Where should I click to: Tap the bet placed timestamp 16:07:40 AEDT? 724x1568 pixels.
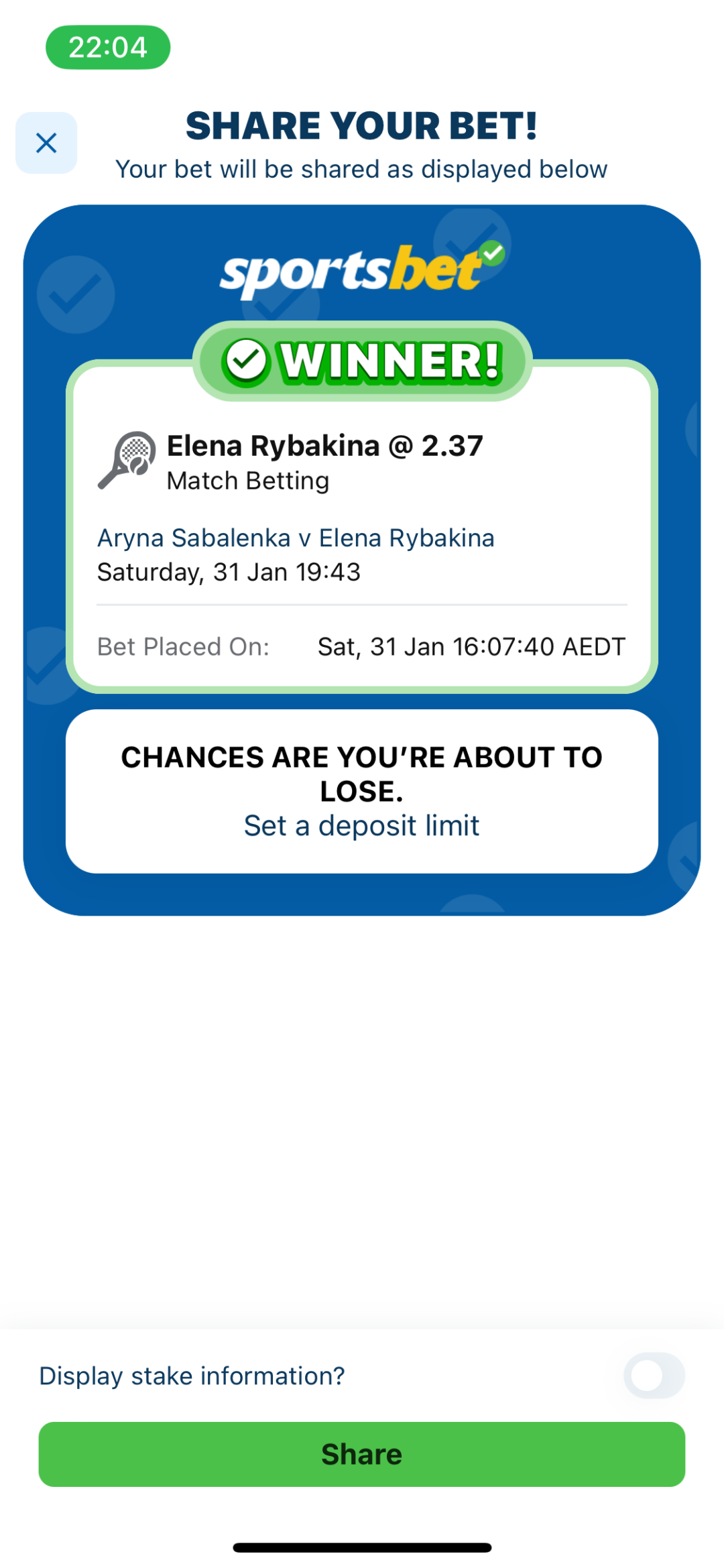(x=471, y=647)
